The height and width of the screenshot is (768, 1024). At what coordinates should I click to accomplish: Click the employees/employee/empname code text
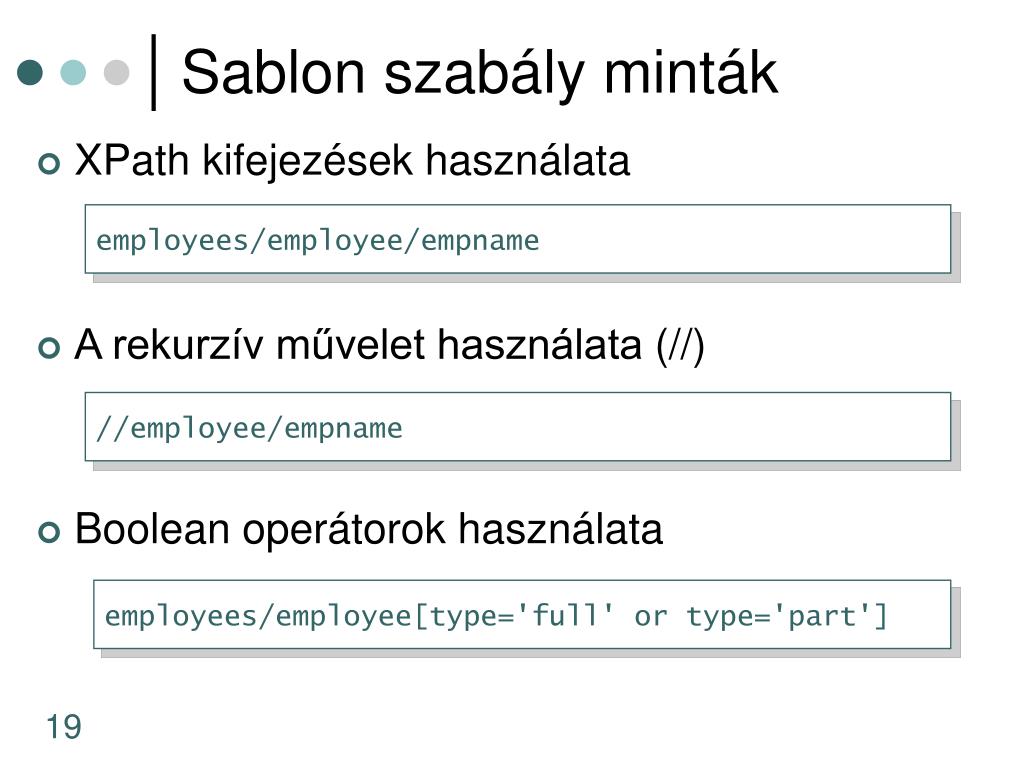tap(317, 241)
